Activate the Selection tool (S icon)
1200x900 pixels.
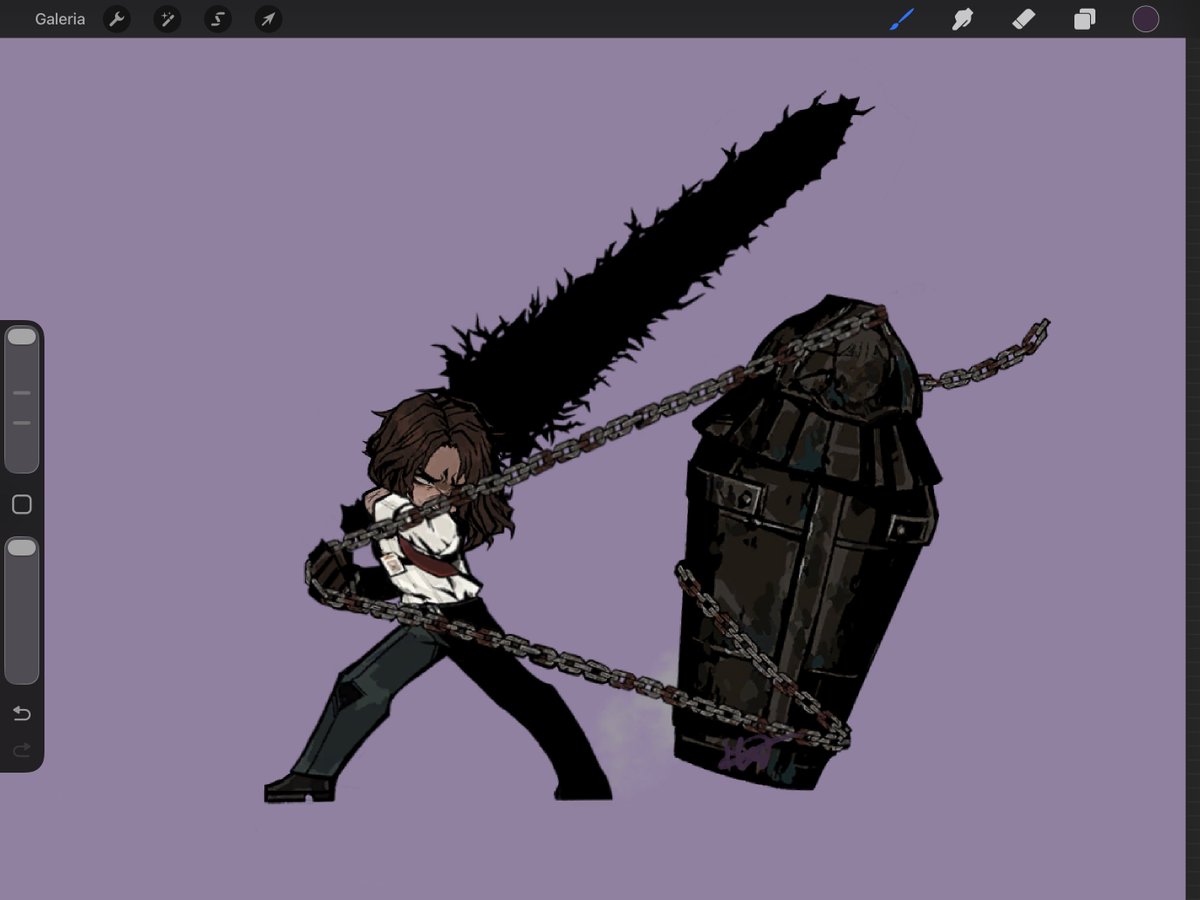(x=218, y=19)
